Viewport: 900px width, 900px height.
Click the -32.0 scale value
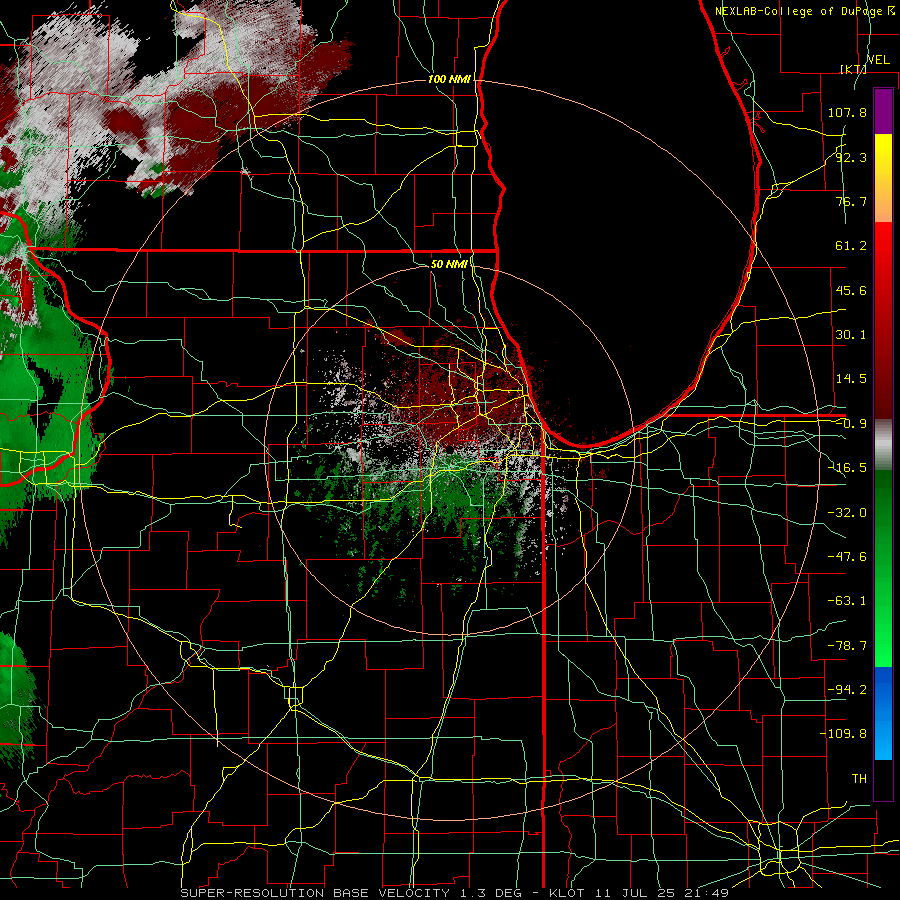point(847,513)
